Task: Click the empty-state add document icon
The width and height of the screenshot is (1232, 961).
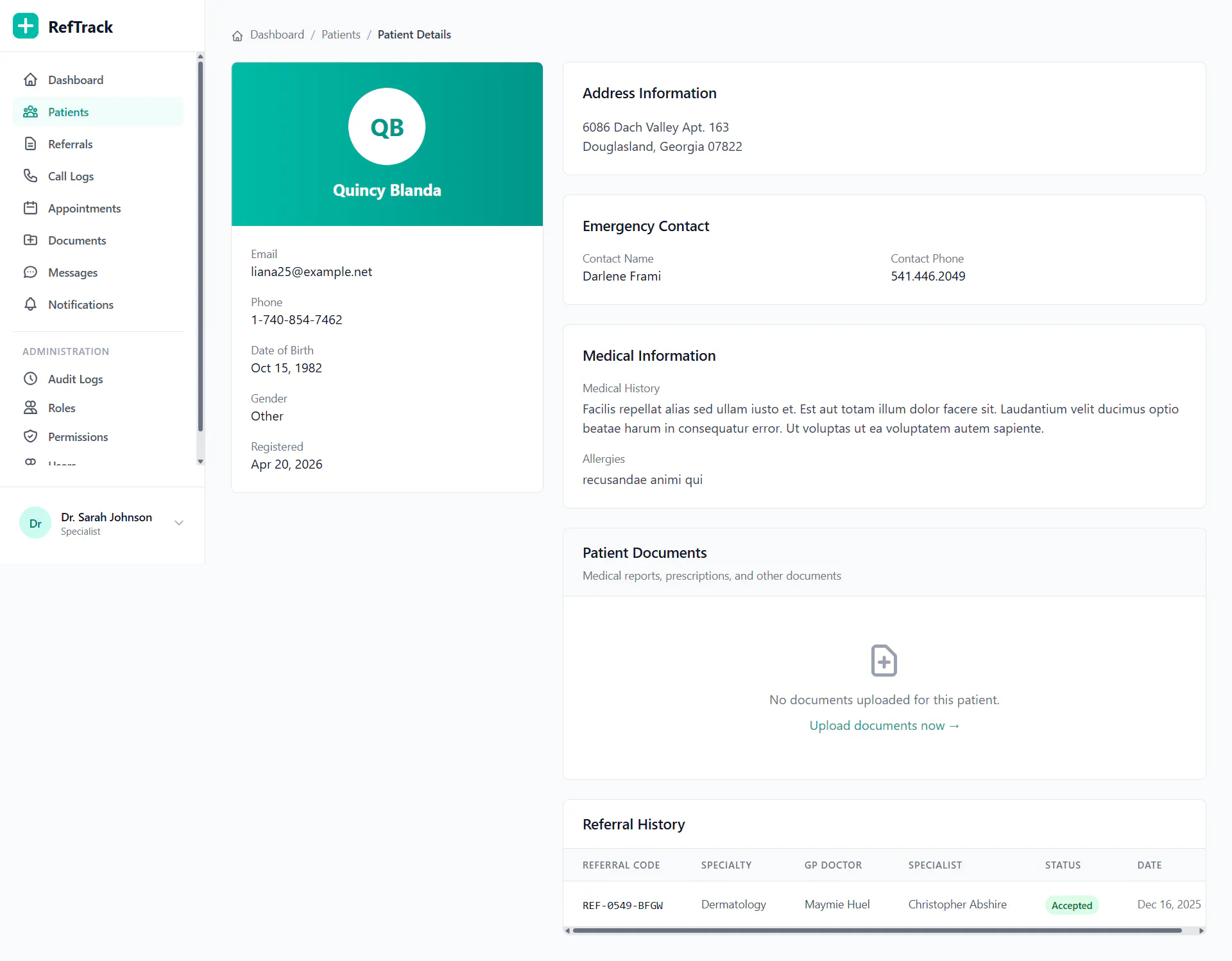Action: 884,660
